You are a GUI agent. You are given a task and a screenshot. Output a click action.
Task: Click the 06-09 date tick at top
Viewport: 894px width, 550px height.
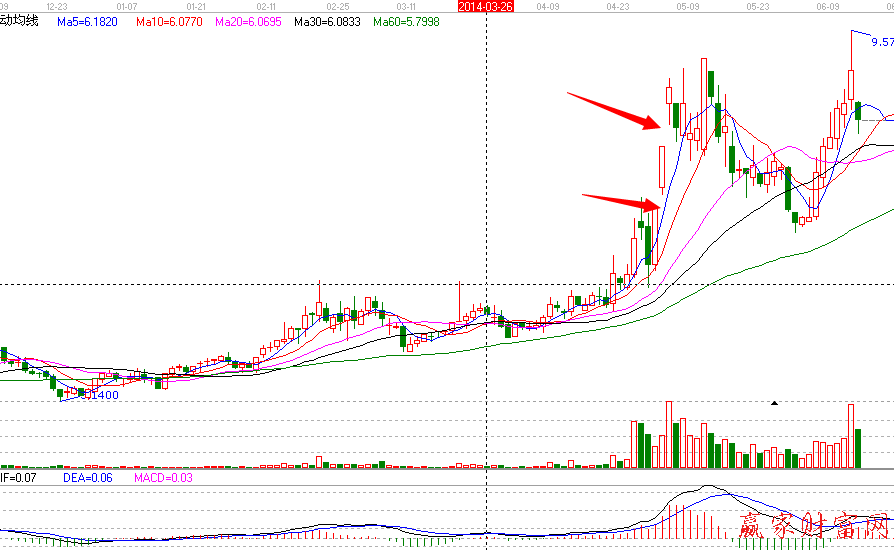tap(827, 6)
